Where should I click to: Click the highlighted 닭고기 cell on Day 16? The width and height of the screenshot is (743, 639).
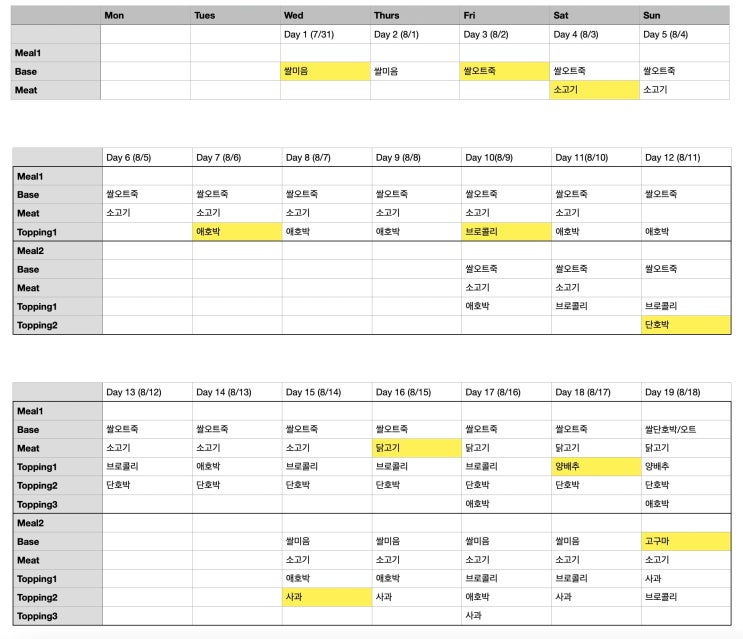point(417,448)
